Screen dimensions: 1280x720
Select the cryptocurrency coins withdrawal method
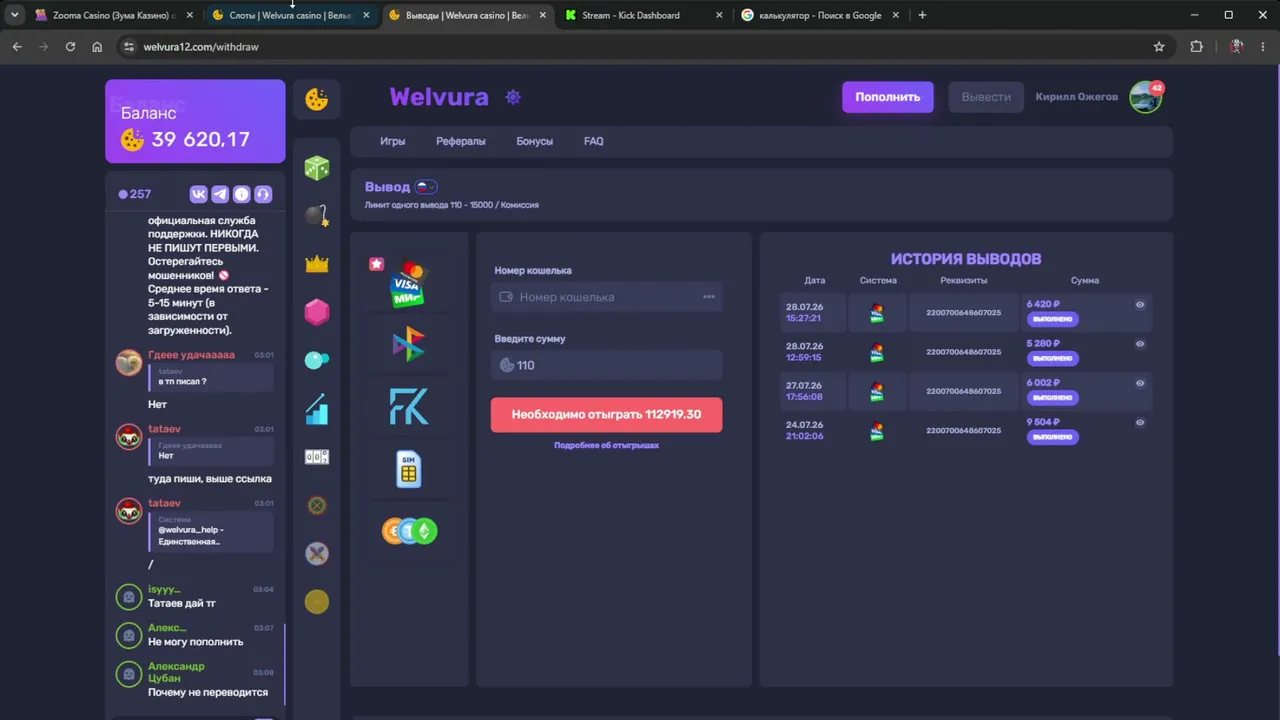point(409,531)
